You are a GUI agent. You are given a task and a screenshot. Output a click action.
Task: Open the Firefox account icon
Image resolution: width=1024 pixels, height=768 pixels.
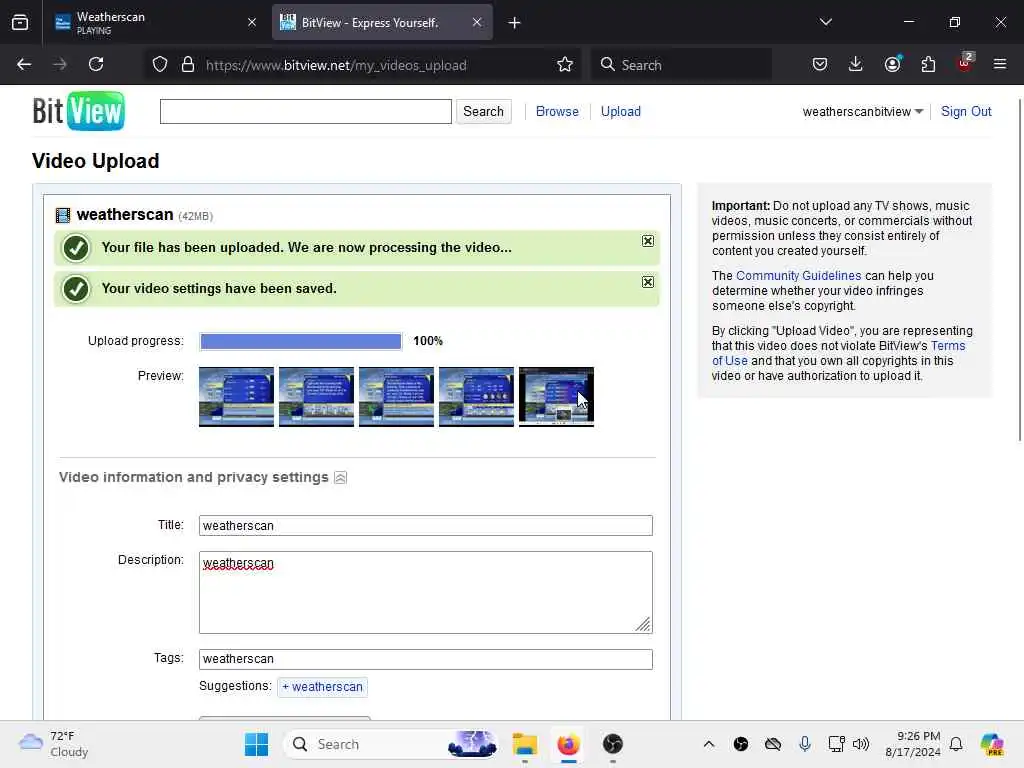(x=892, y=64)
